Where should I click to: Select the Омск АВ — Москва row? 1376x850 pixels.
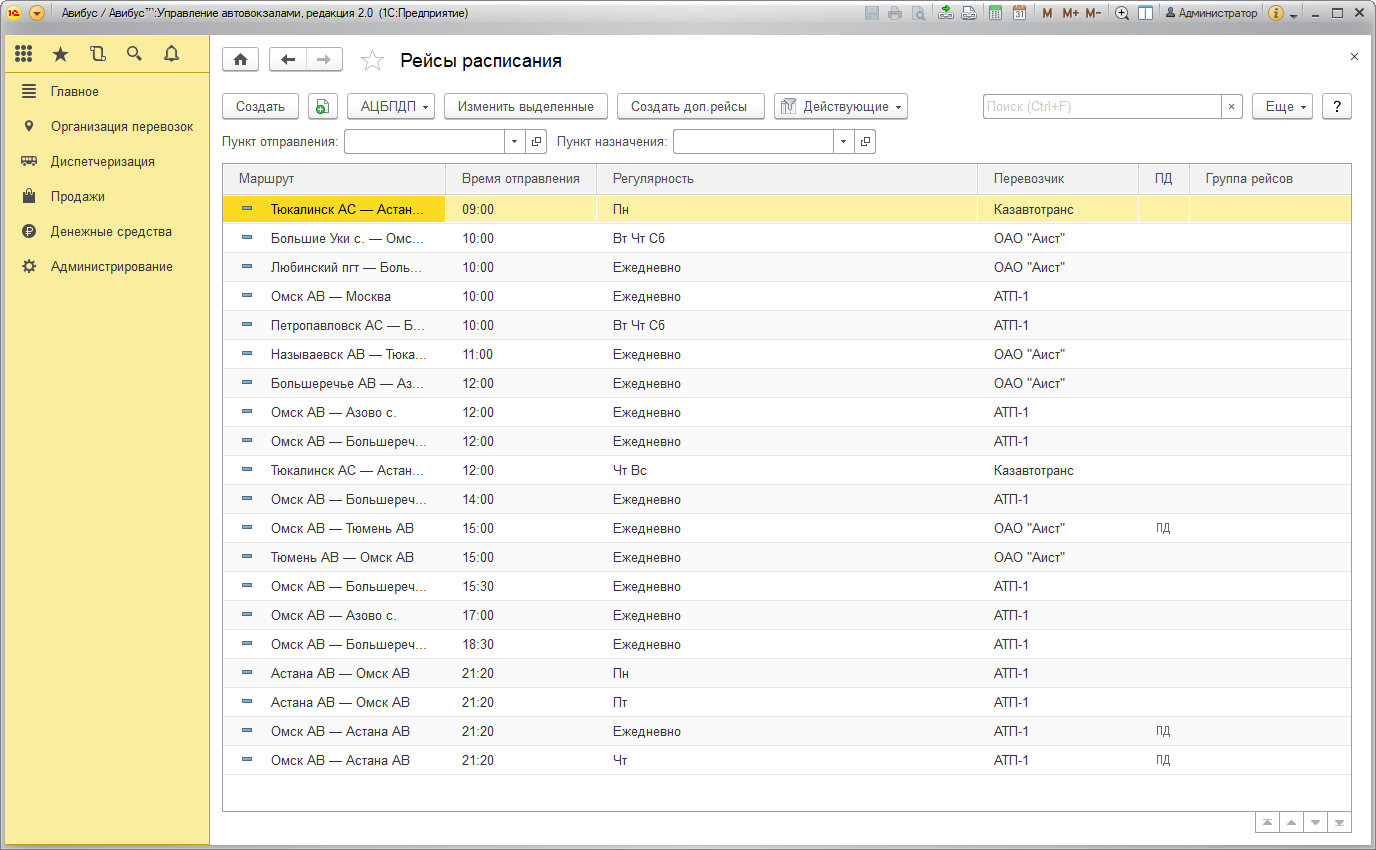pos(330,297)
